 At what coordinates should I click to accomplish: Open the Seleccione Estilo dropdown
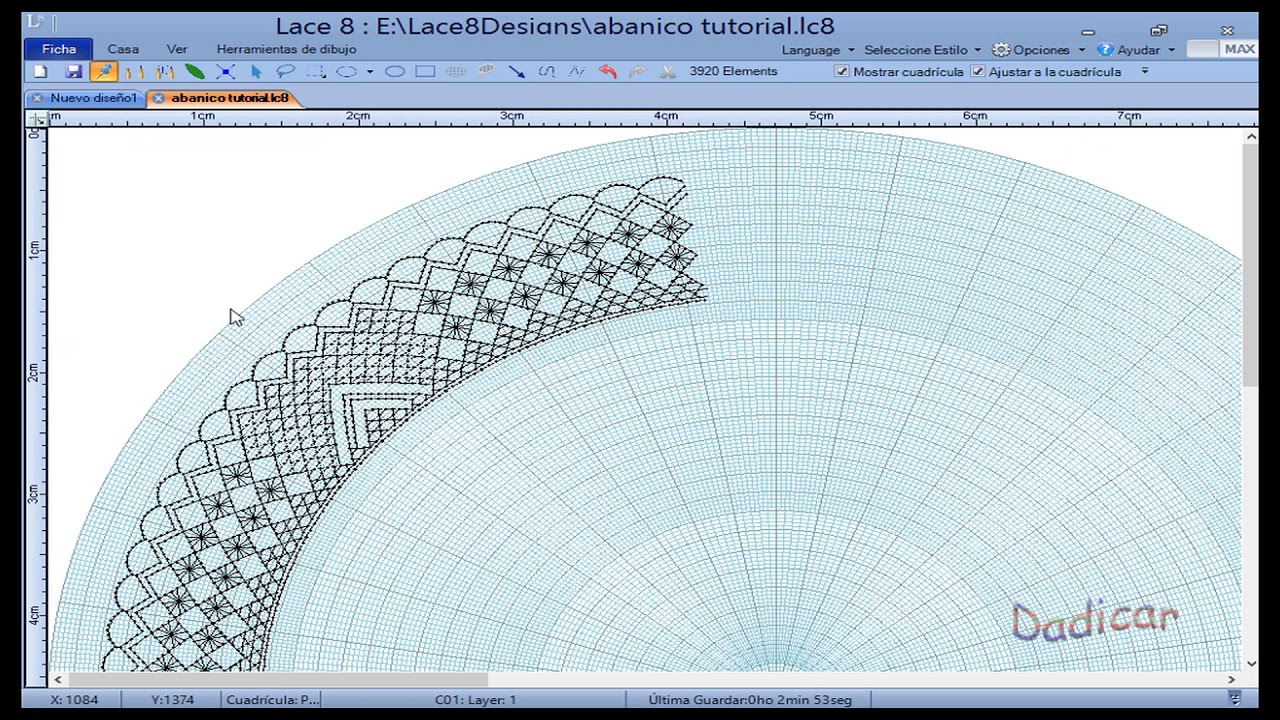coord(922,50)
